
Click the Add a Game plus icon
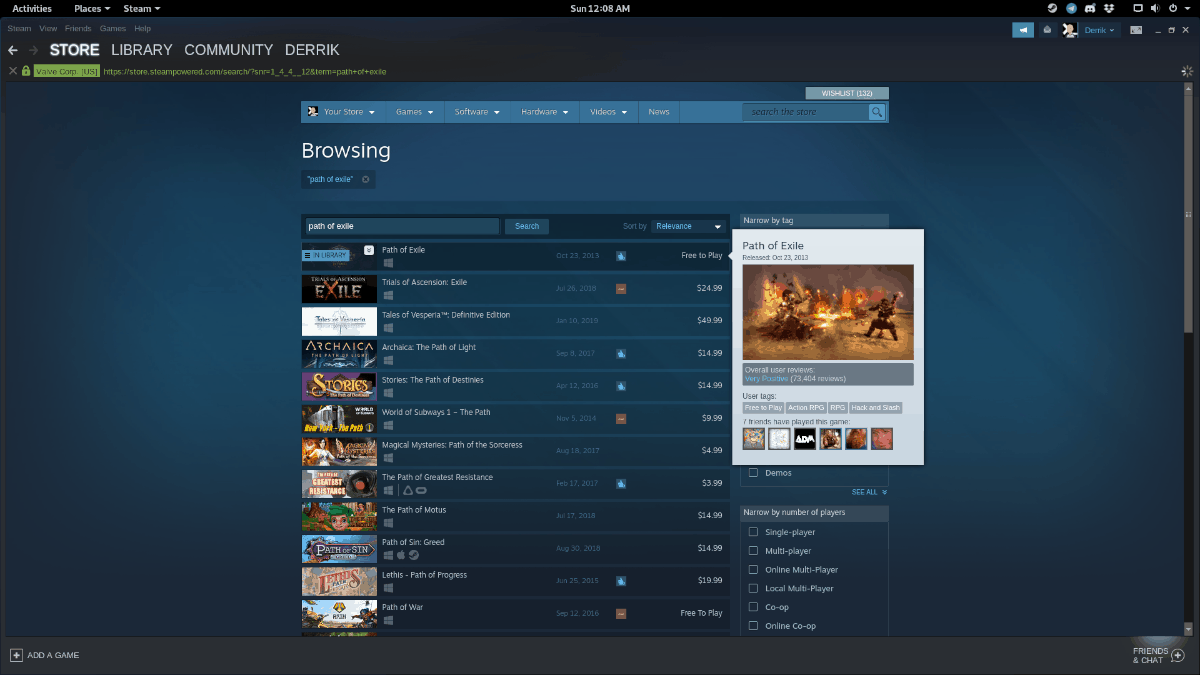(16, 655)
